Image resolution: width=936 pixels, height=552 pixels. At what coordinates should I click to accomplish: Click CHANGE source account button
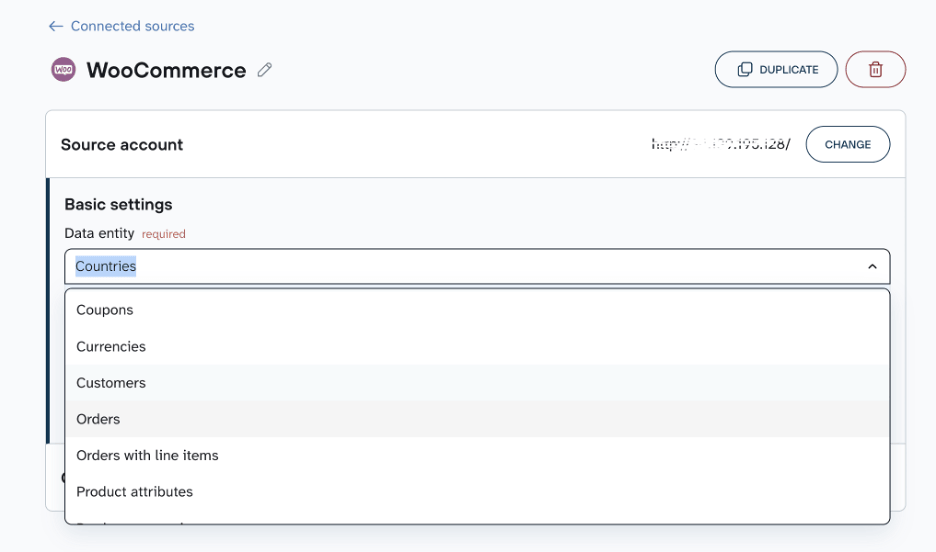pos(848,144)
